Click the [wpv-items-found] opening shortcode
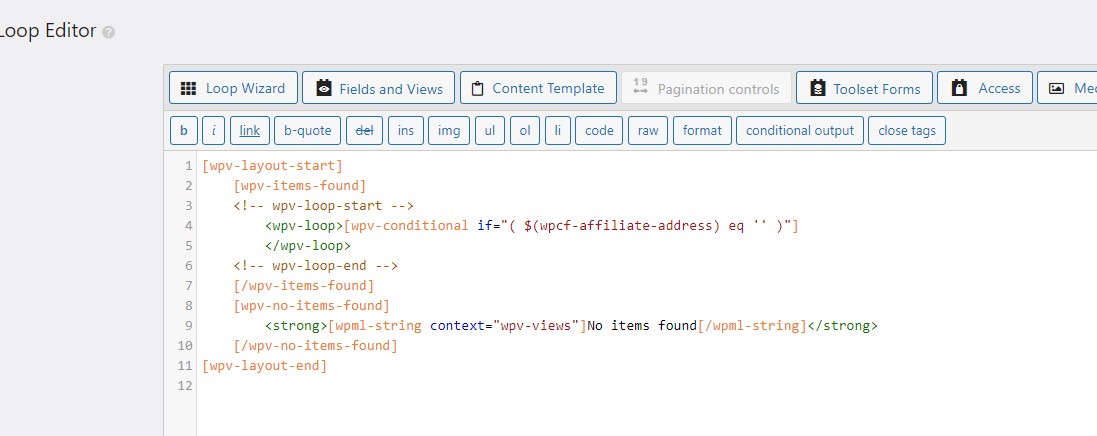 (x=300, y=185)
